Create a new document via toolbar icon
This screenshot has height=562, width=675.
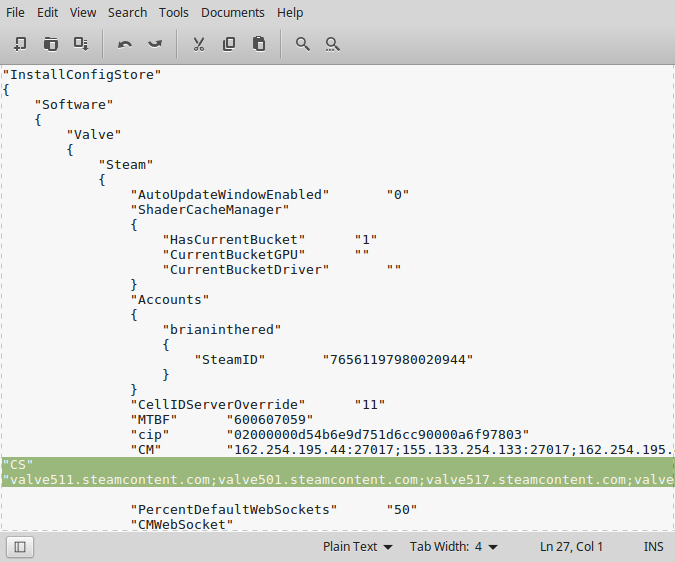tap(20, 44)
